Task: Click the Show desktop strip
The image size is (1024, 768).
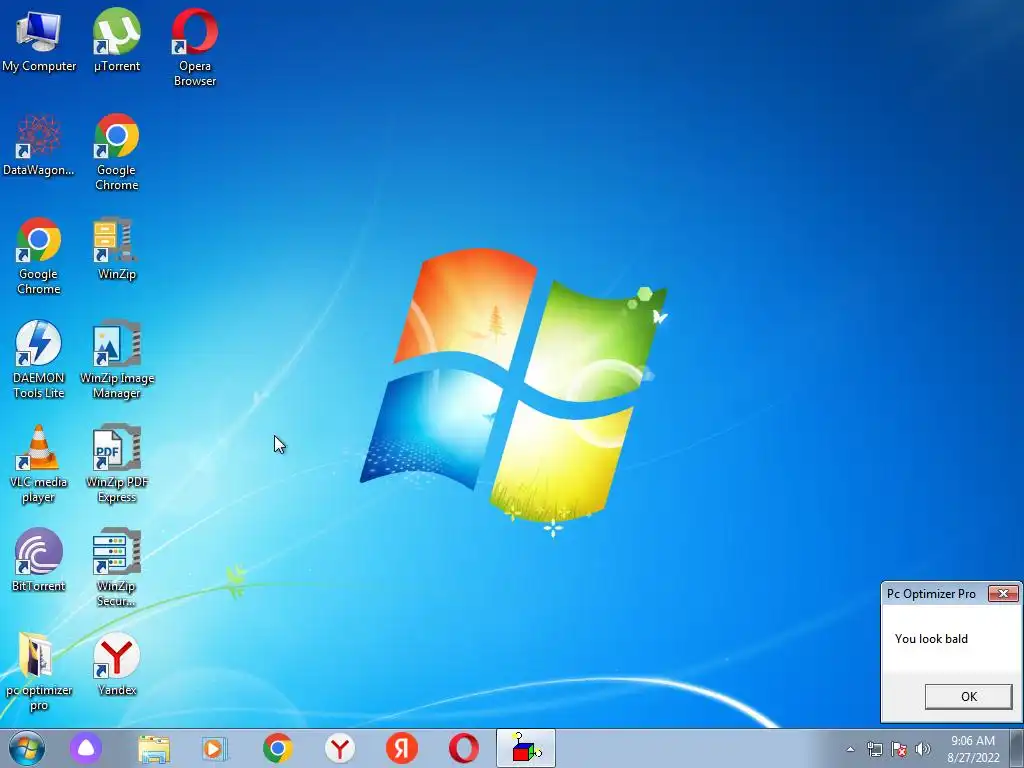Action: tap(1016, 748)
